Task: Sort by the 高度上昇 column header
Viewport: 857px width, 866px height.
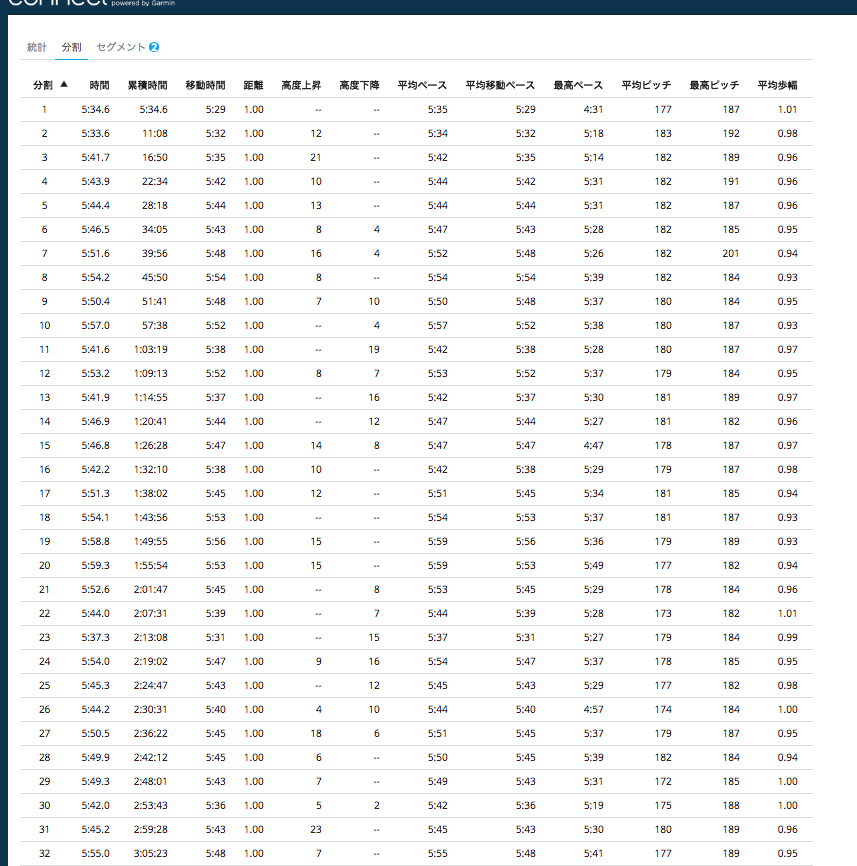Action: click(x=301, y=85)
